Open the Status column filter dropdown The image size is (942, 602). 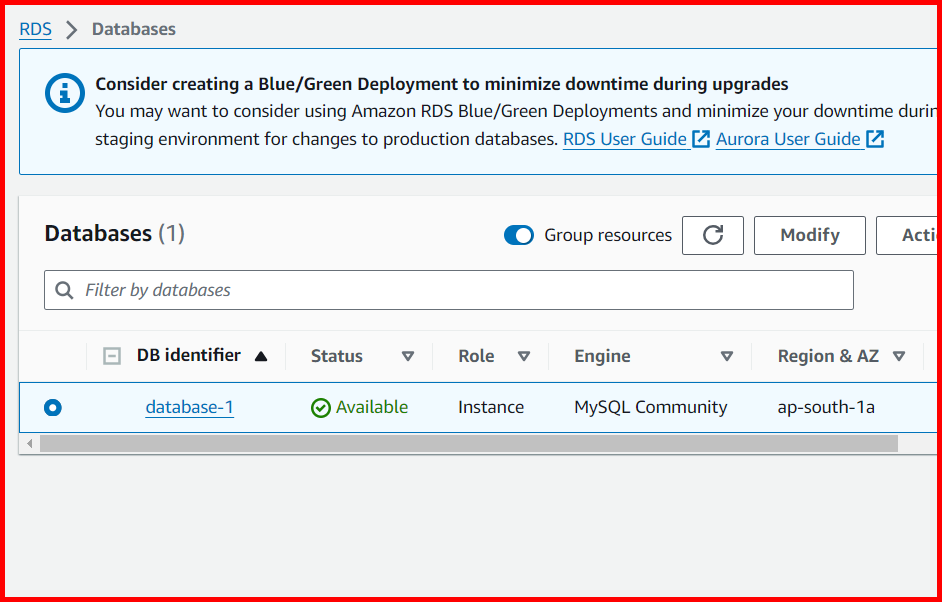tap(408, 356)
